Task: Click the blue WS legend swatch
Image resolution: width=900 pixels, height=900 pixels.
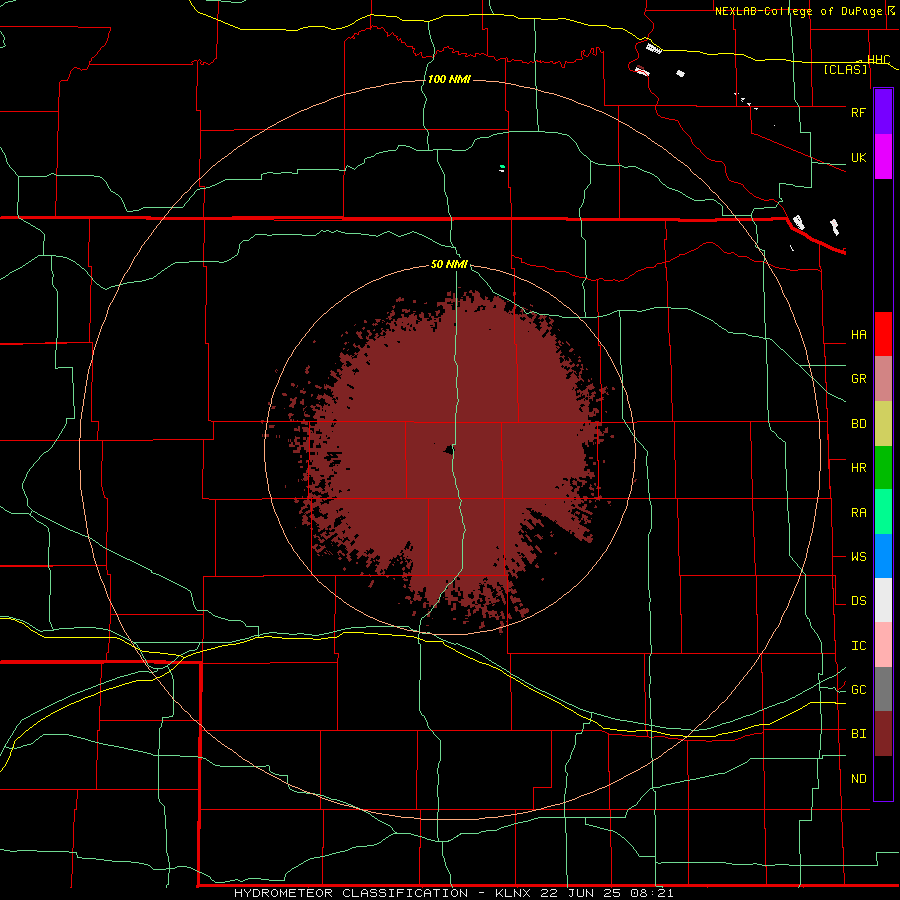Action: click(x=883, y=556)
